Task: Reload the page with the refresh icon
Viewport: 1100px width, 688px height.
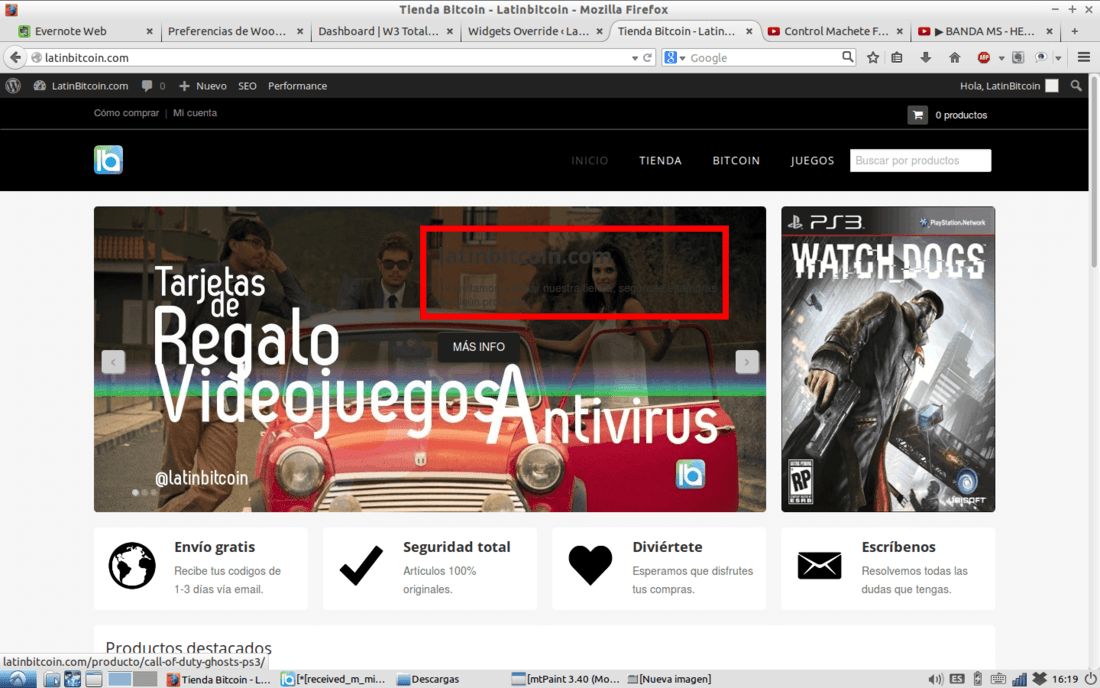Action: point(648,58)
